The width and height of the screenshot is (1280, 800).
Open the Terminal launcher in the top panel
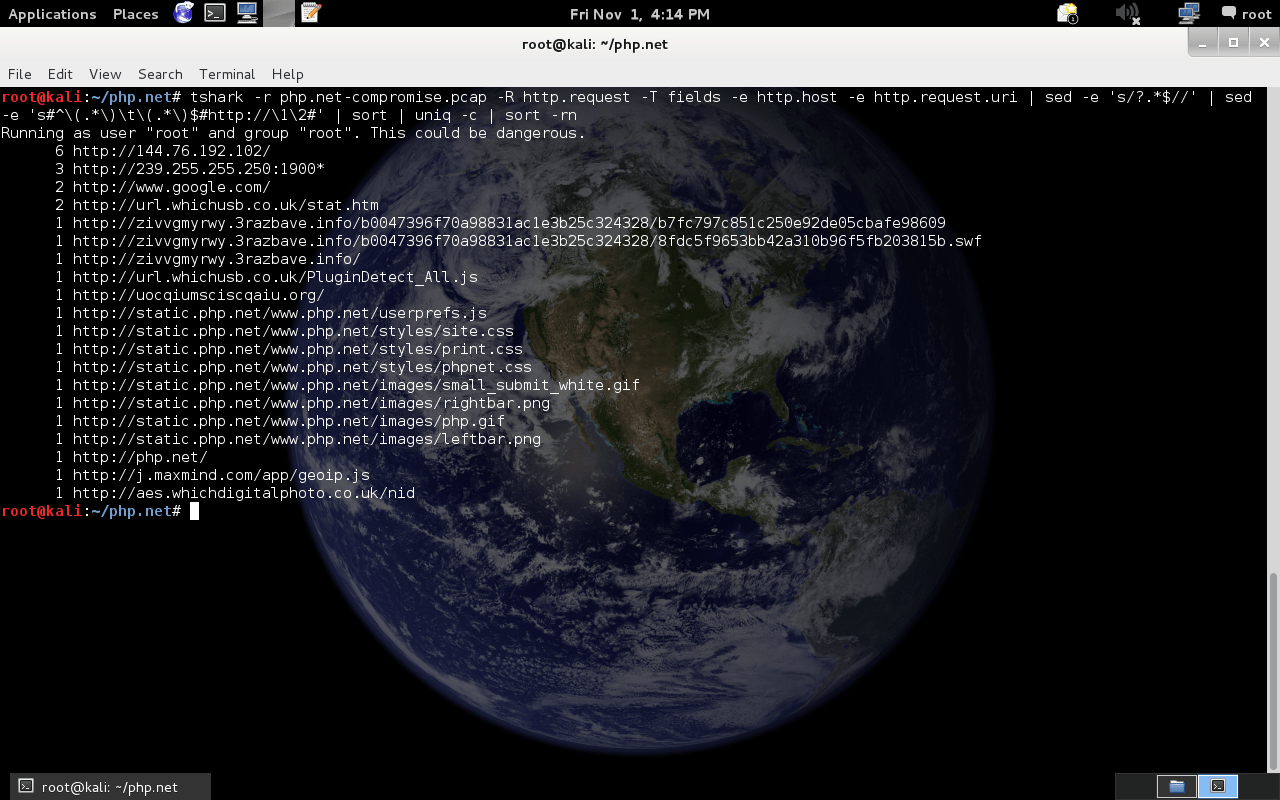(215, 13)
